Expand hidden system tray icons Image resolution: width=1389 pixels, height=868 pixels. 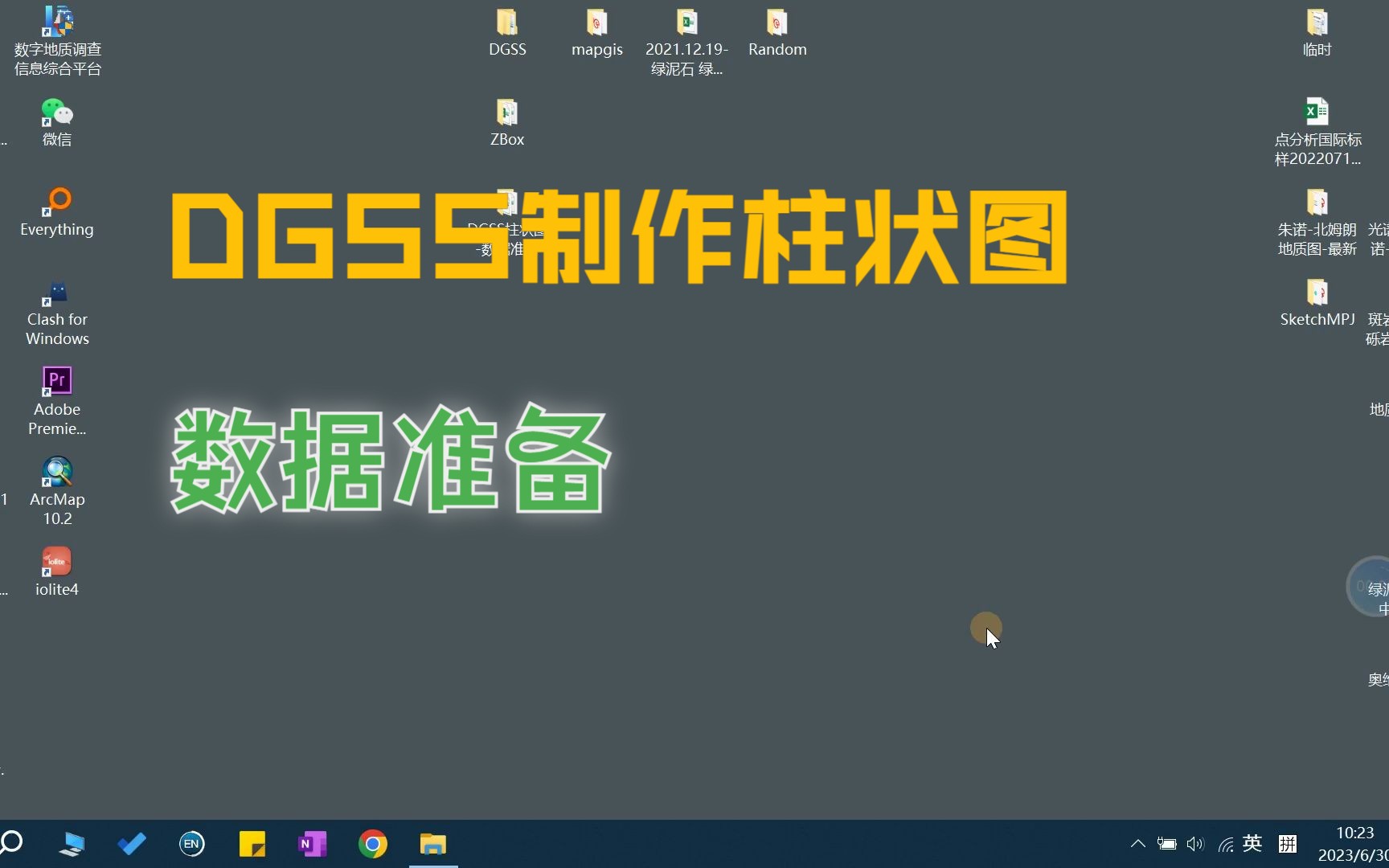1137,844
